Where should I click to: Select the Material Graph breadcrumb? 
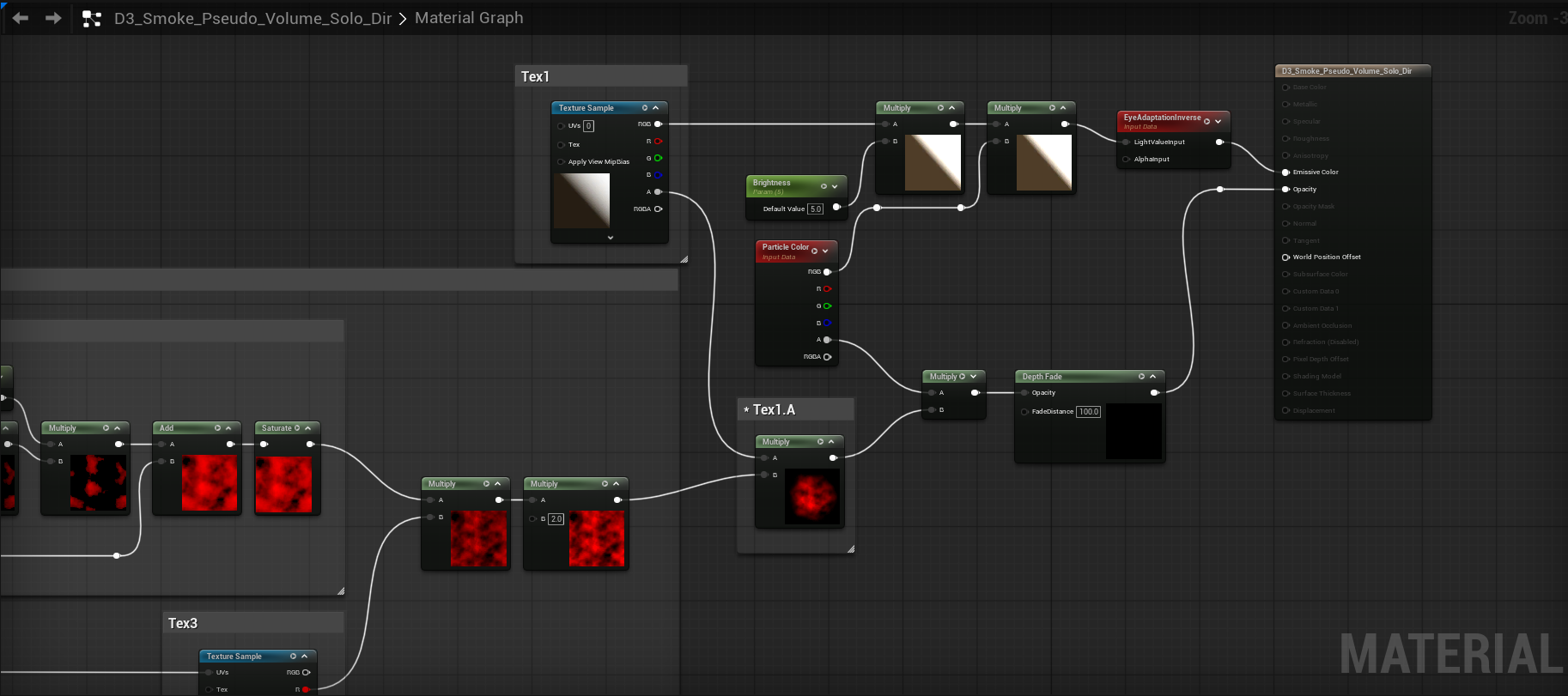[x=469, y=18]
